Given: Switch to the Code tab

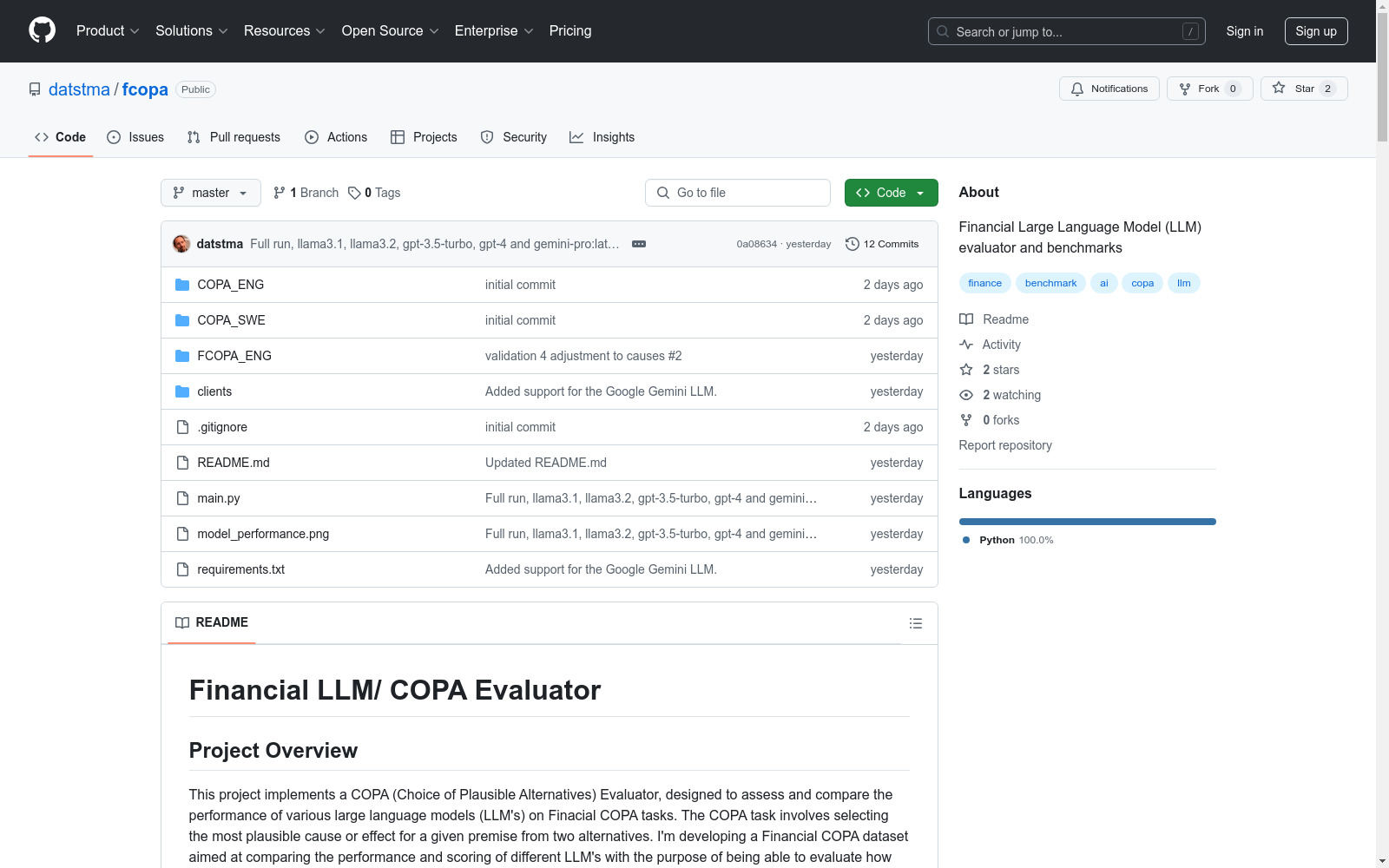Looking at the screenshot, I should point(61,137).
